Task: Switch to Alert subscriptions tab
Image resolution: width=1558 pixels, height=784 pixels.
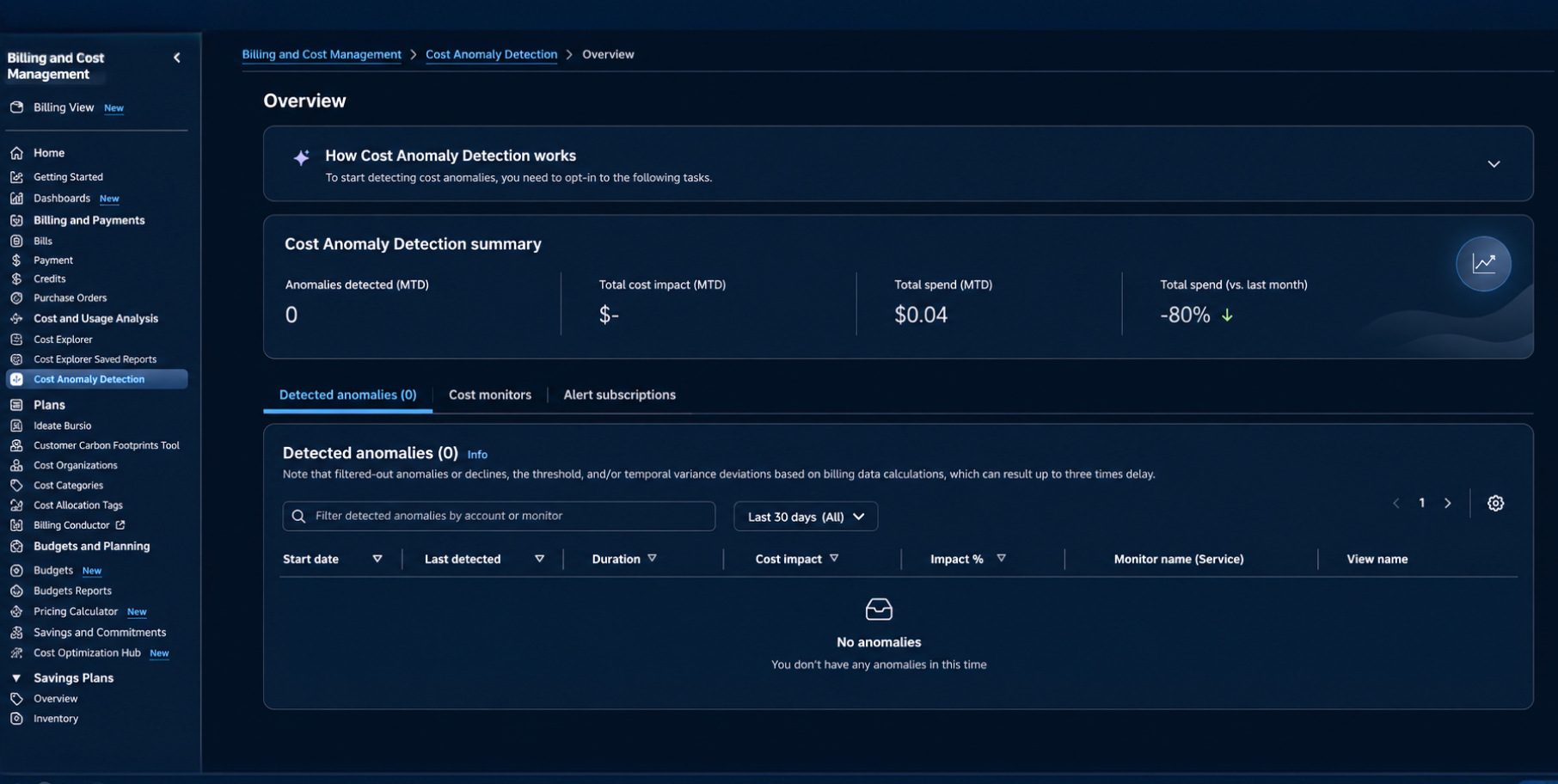Action: [x=619, y=395]
